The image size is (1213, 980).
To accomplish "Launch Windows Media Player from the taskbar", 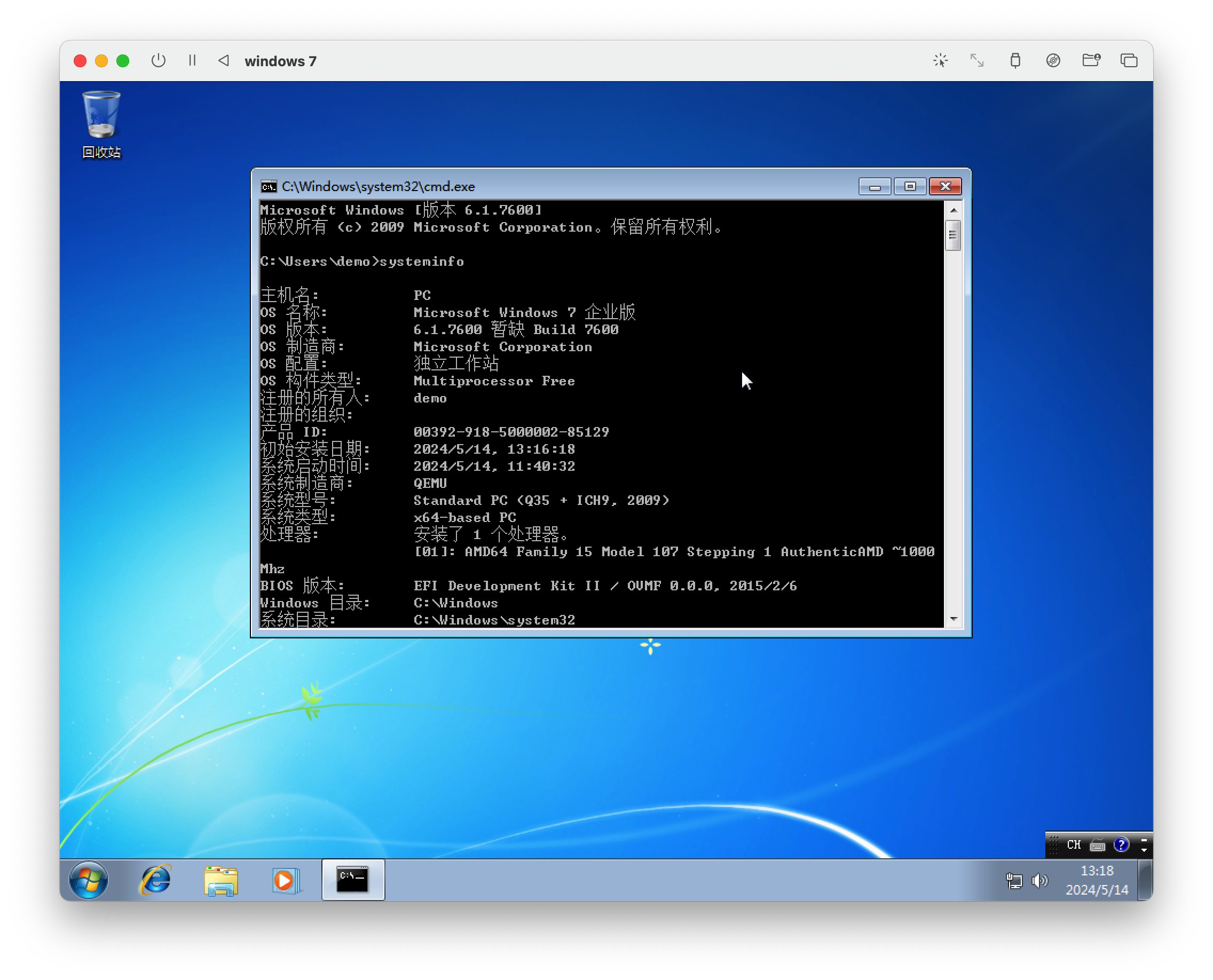I will 287,879.
